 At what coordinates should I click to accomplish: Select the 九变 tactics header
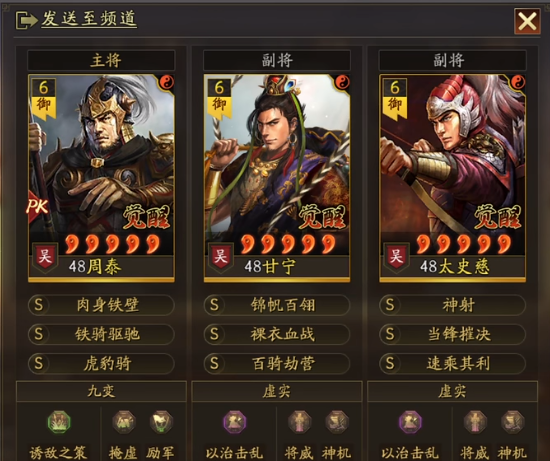[101, 391]
